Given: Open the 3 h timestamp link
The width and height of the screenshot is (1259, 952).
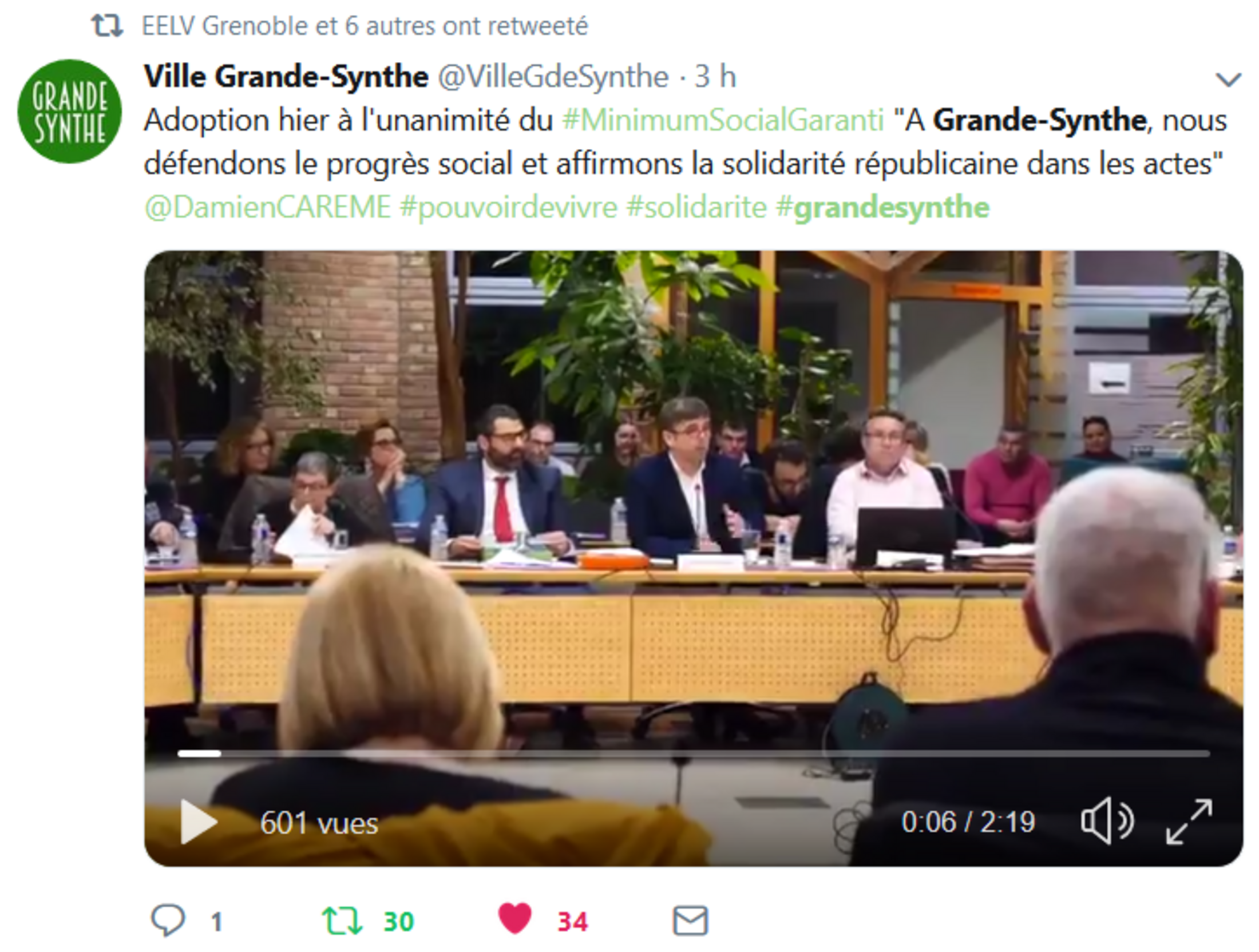Looking at the screenshot, I should [715, 76].
